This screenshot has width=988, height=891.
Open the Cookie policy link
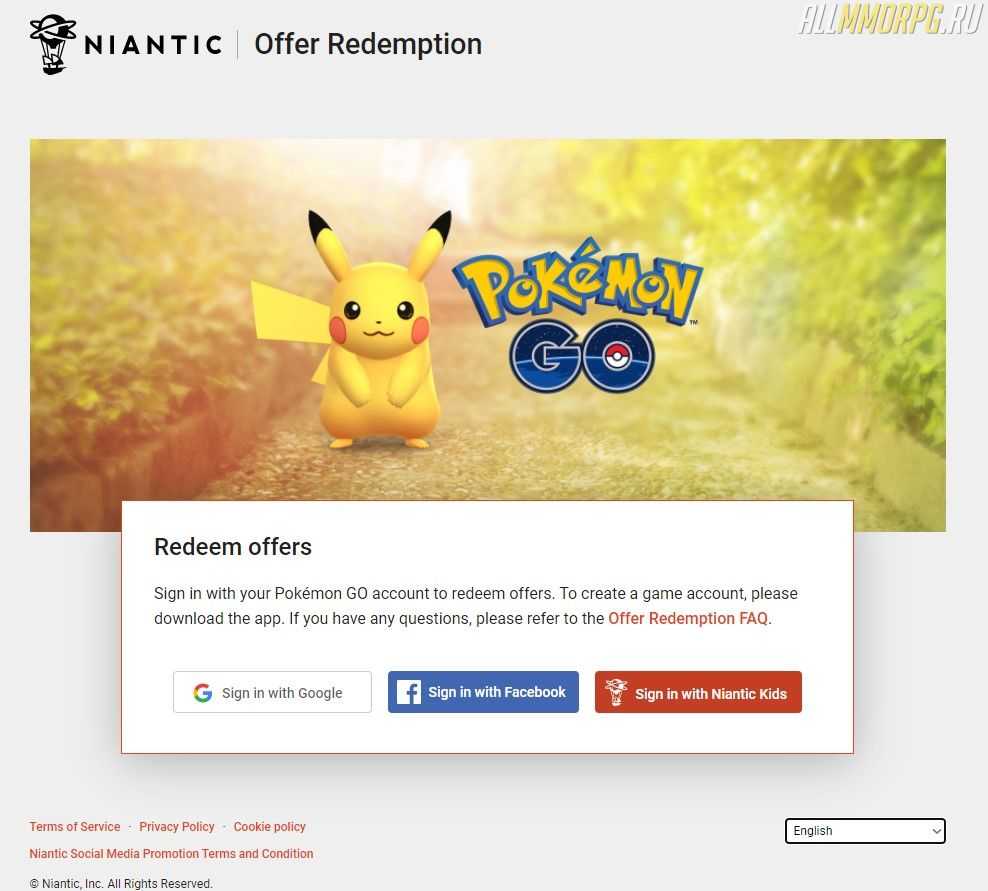click(x=270, y=827)
